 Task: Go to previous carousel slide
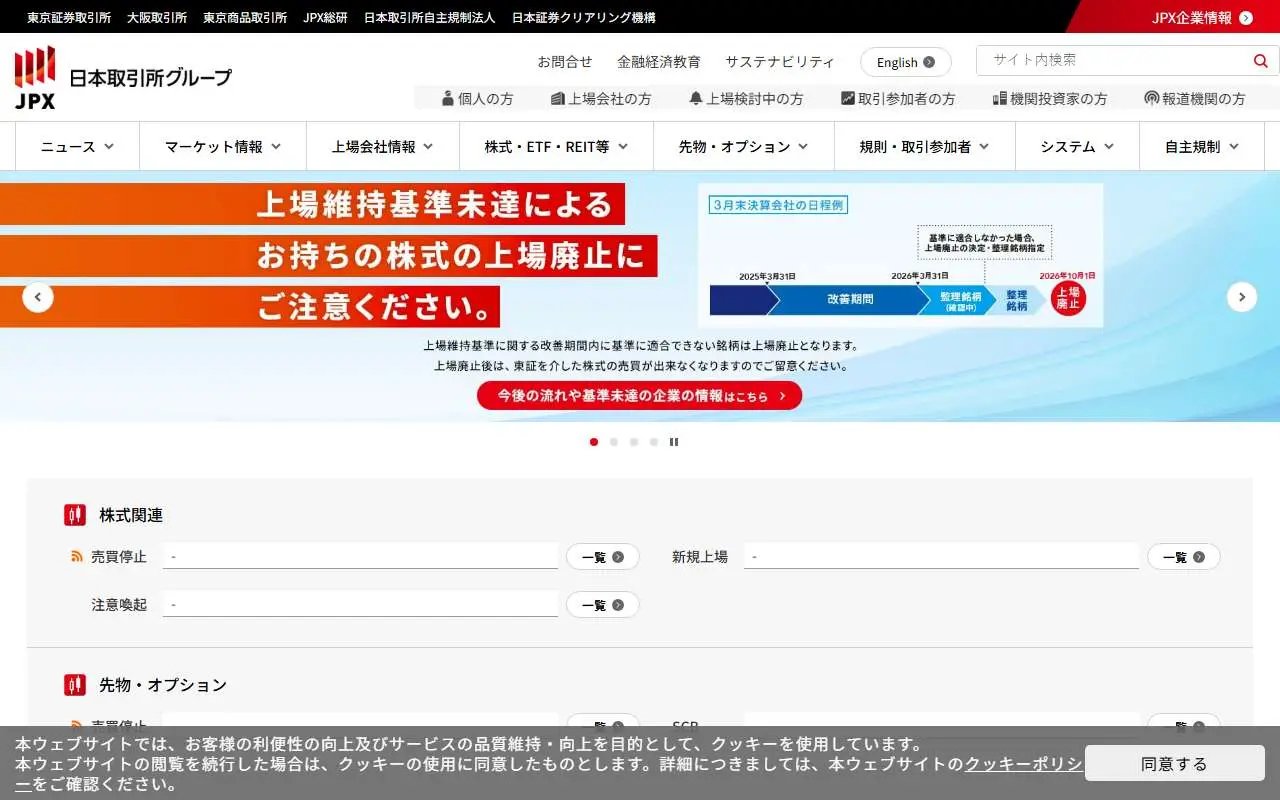pos(38,297)
